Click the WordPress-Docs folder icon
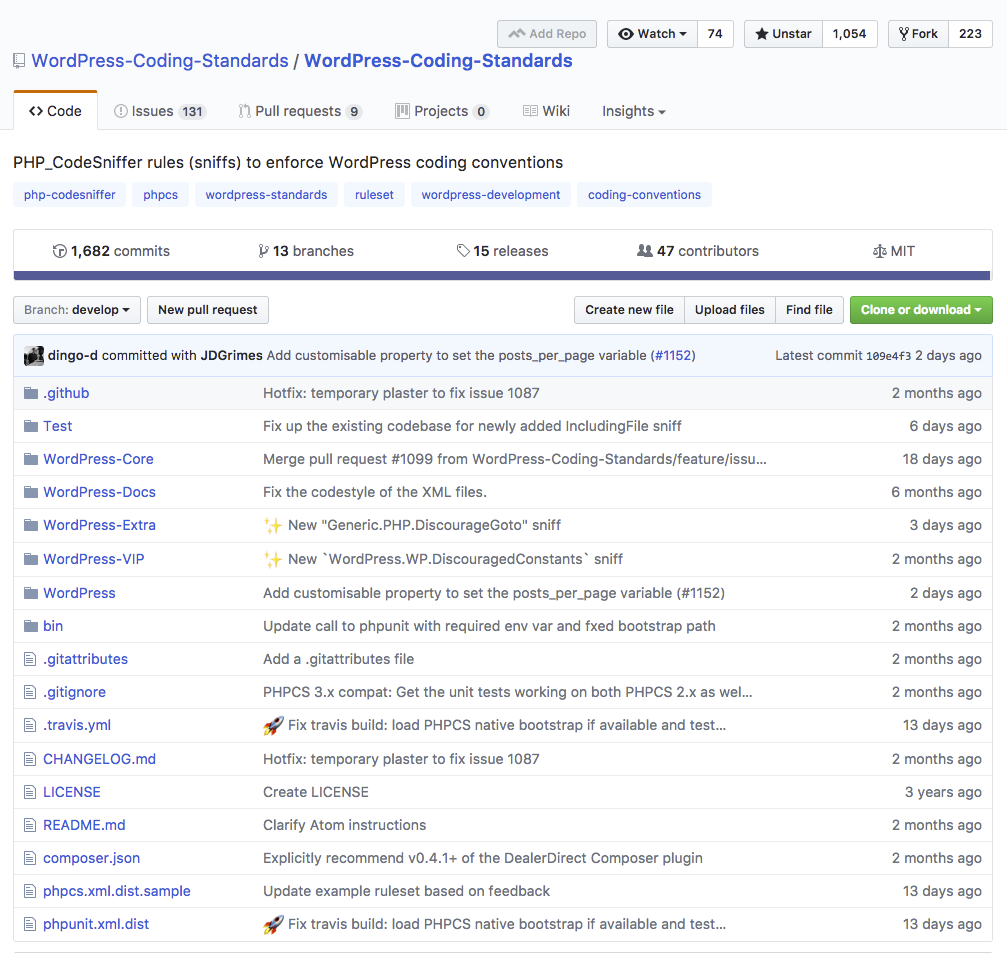1007x953 pixels. [31, 492]
